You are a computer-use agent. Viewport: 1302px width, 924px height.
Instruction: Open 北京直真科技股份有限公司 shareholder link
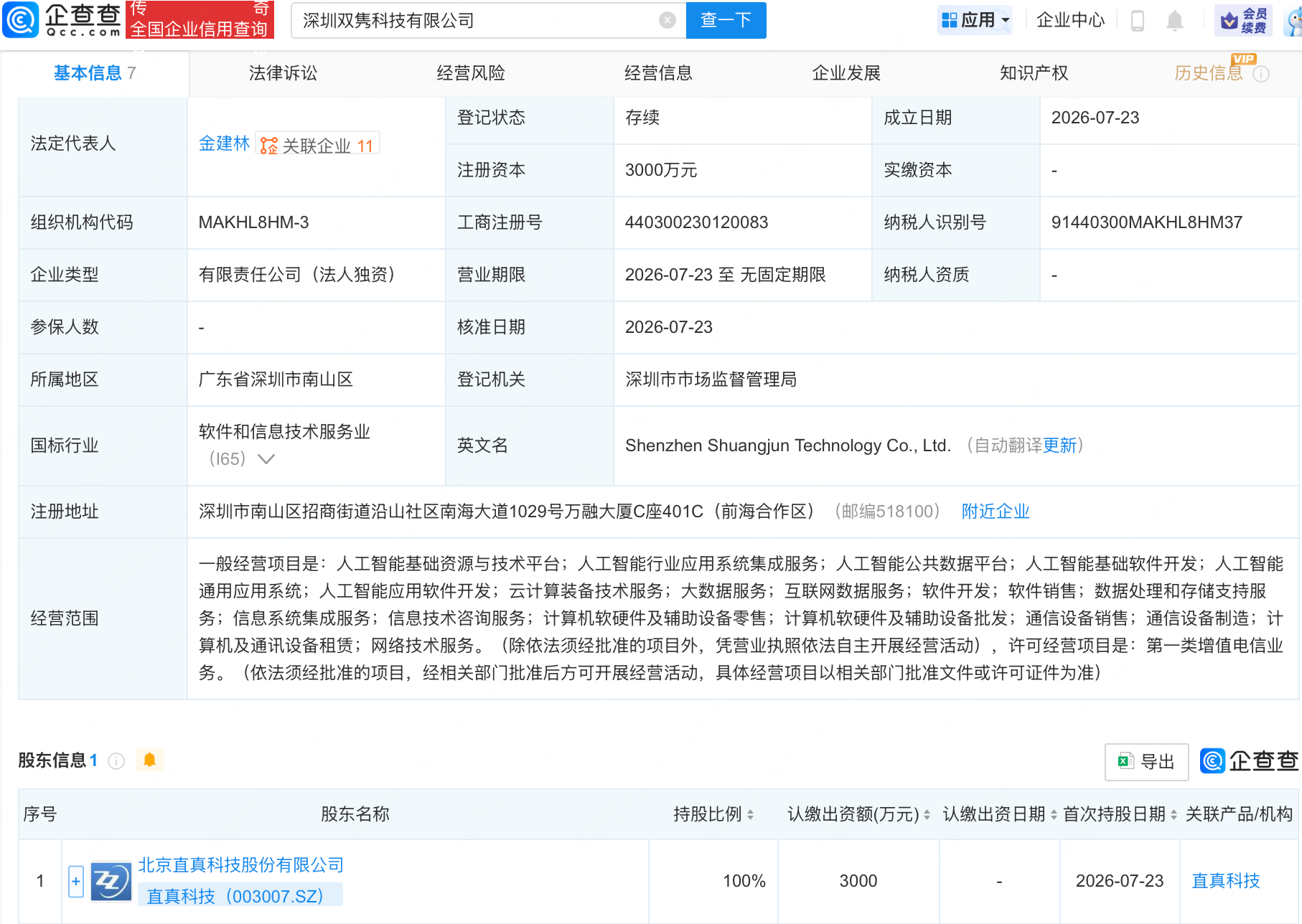coord(241,865)
